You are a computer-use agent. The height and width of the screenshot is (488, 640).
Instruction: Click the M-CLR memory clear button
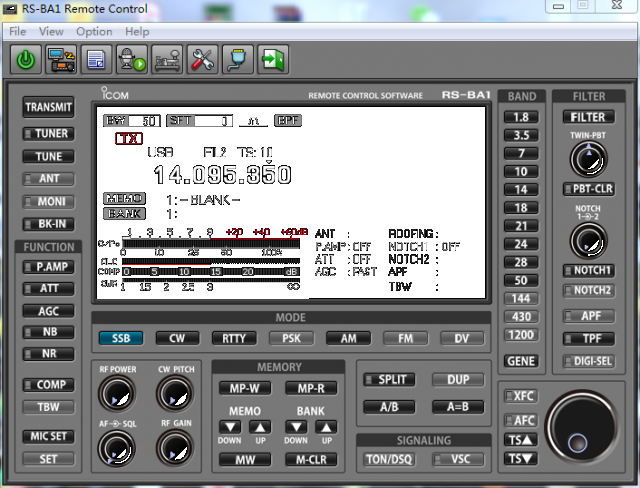pyautogui.click(x=311, y=460)
